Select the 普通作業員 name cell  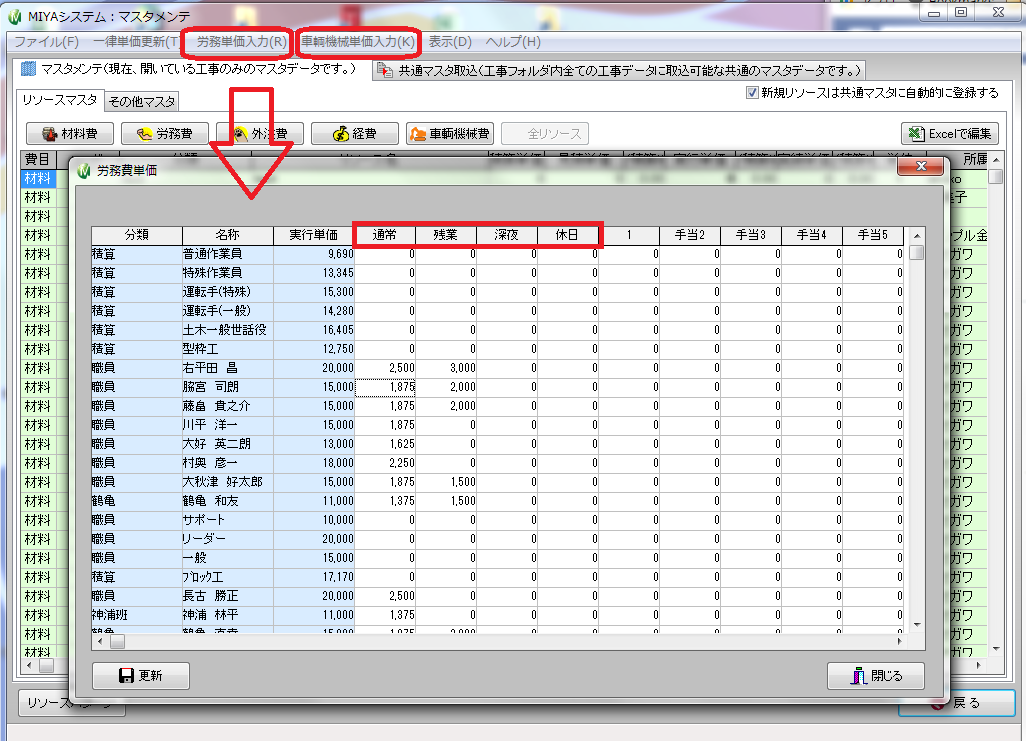click(228, 254)
